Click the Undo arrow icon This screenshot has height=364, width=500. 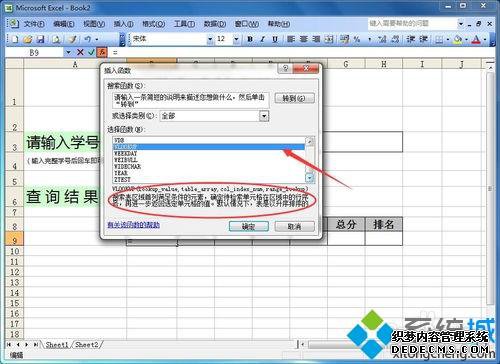click(x=87, y=39)
